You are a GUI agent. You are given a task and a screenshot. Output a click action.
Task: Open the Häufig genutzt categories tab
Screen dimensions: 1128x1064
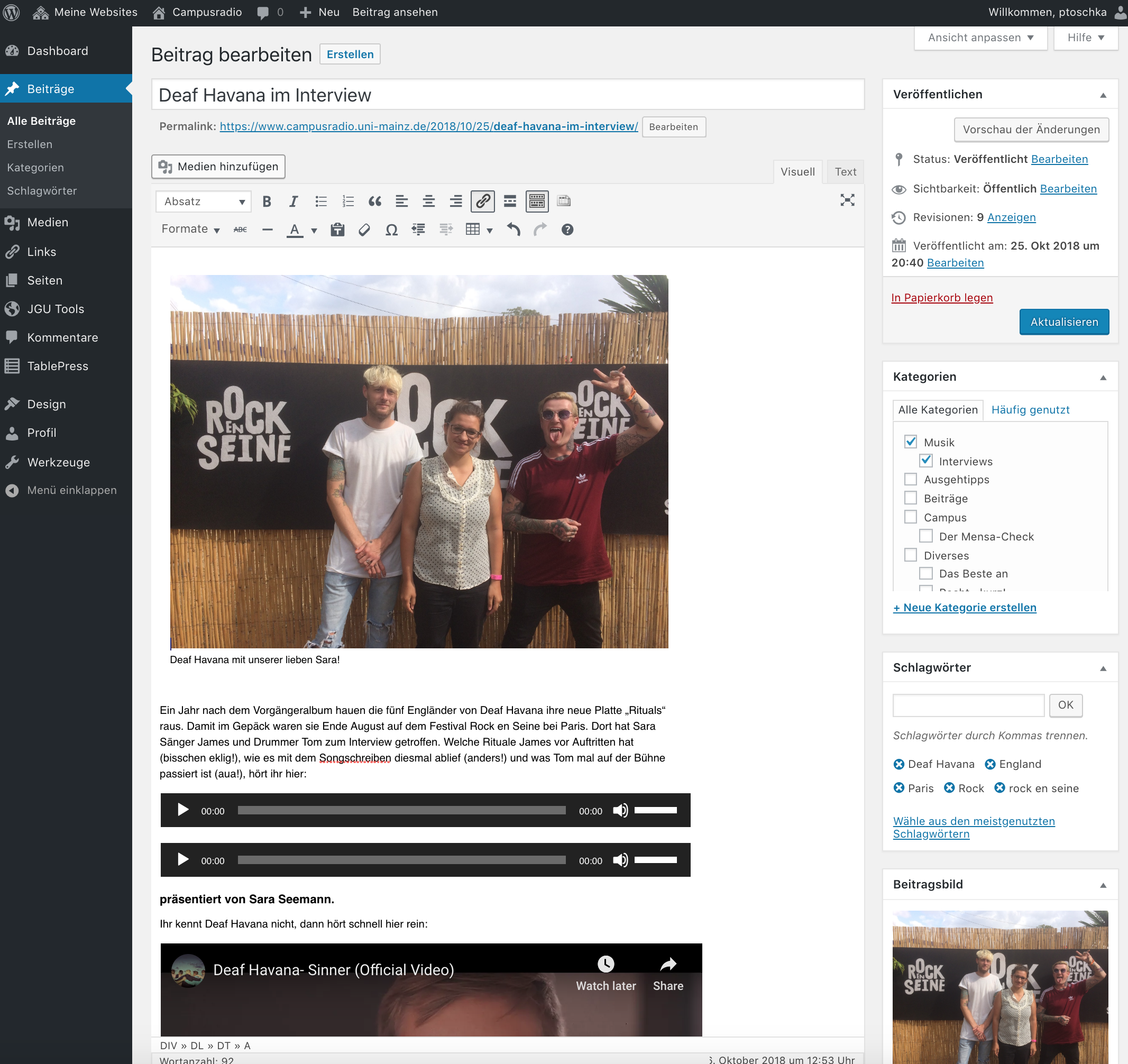(1030, 410)
